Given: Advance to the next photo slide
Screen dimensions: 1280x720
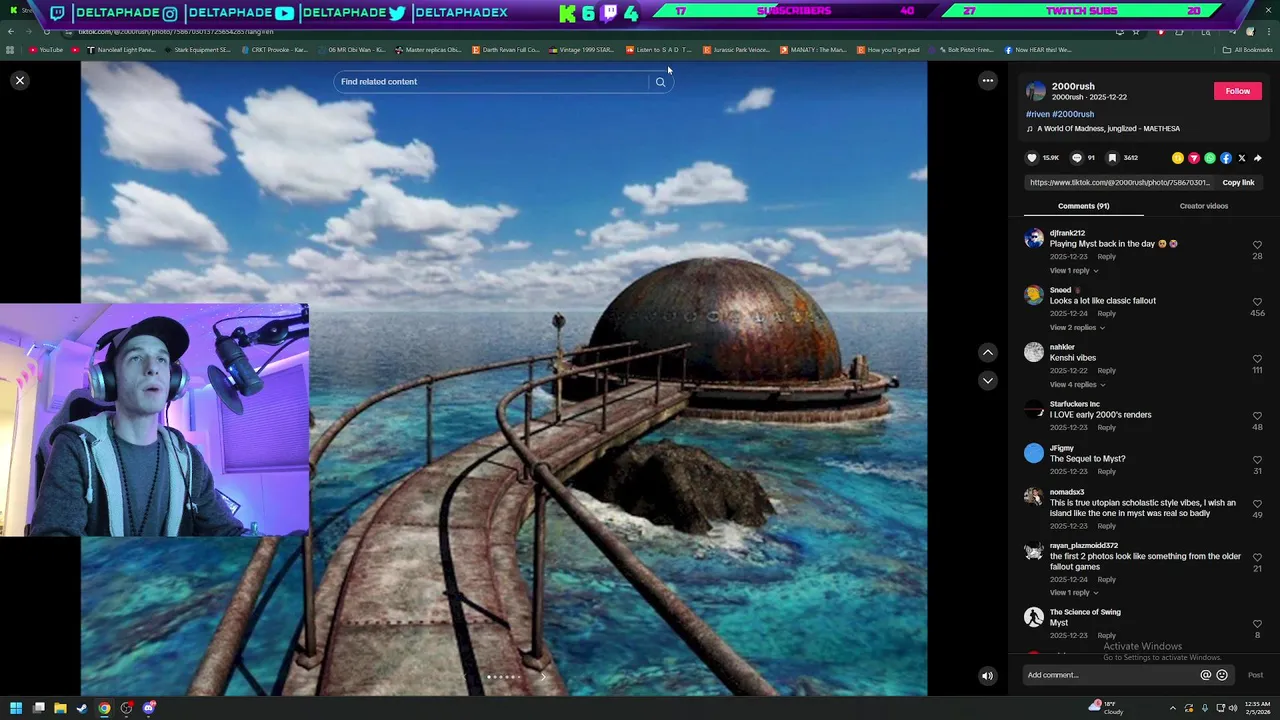Looking at the screenshot, I should pyautogui.click(x=543, y=677).
